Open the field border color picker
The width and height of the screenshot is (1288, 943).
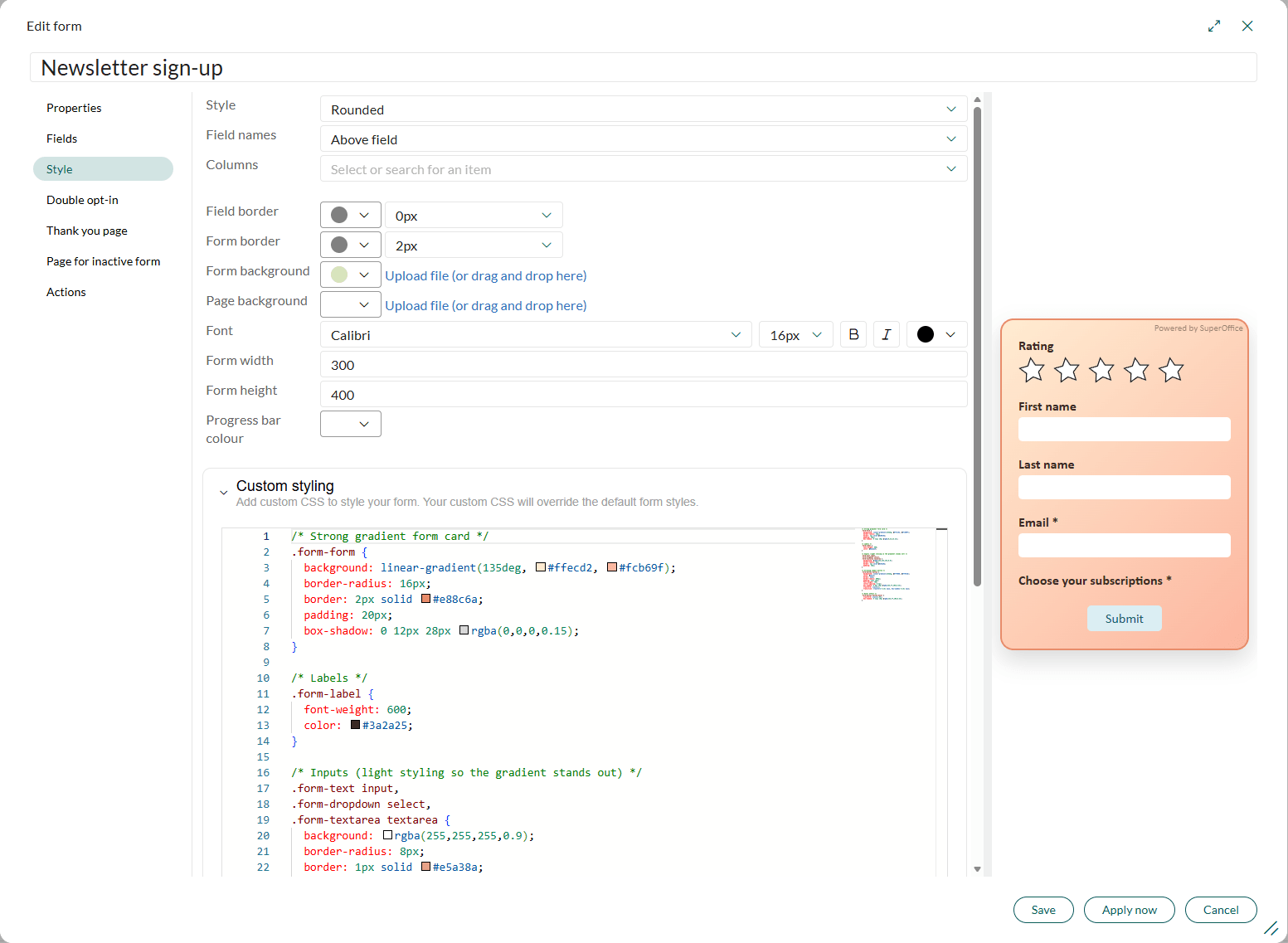tap(350, 214)
